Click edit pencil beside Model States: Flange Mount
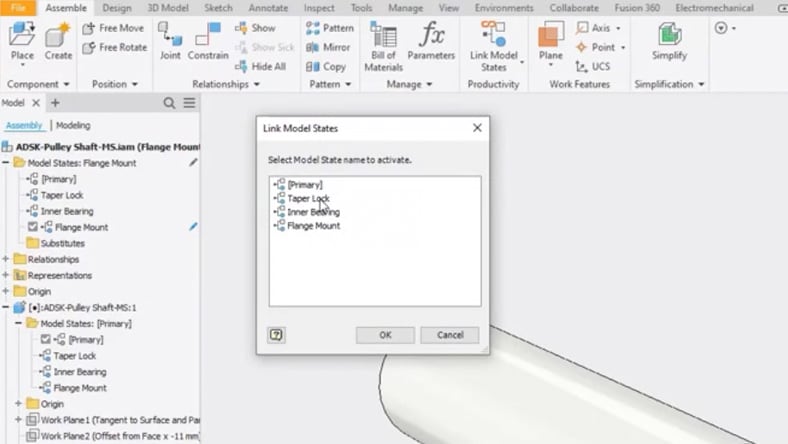This screenshot has height=444, width=788. coord(193,162)
